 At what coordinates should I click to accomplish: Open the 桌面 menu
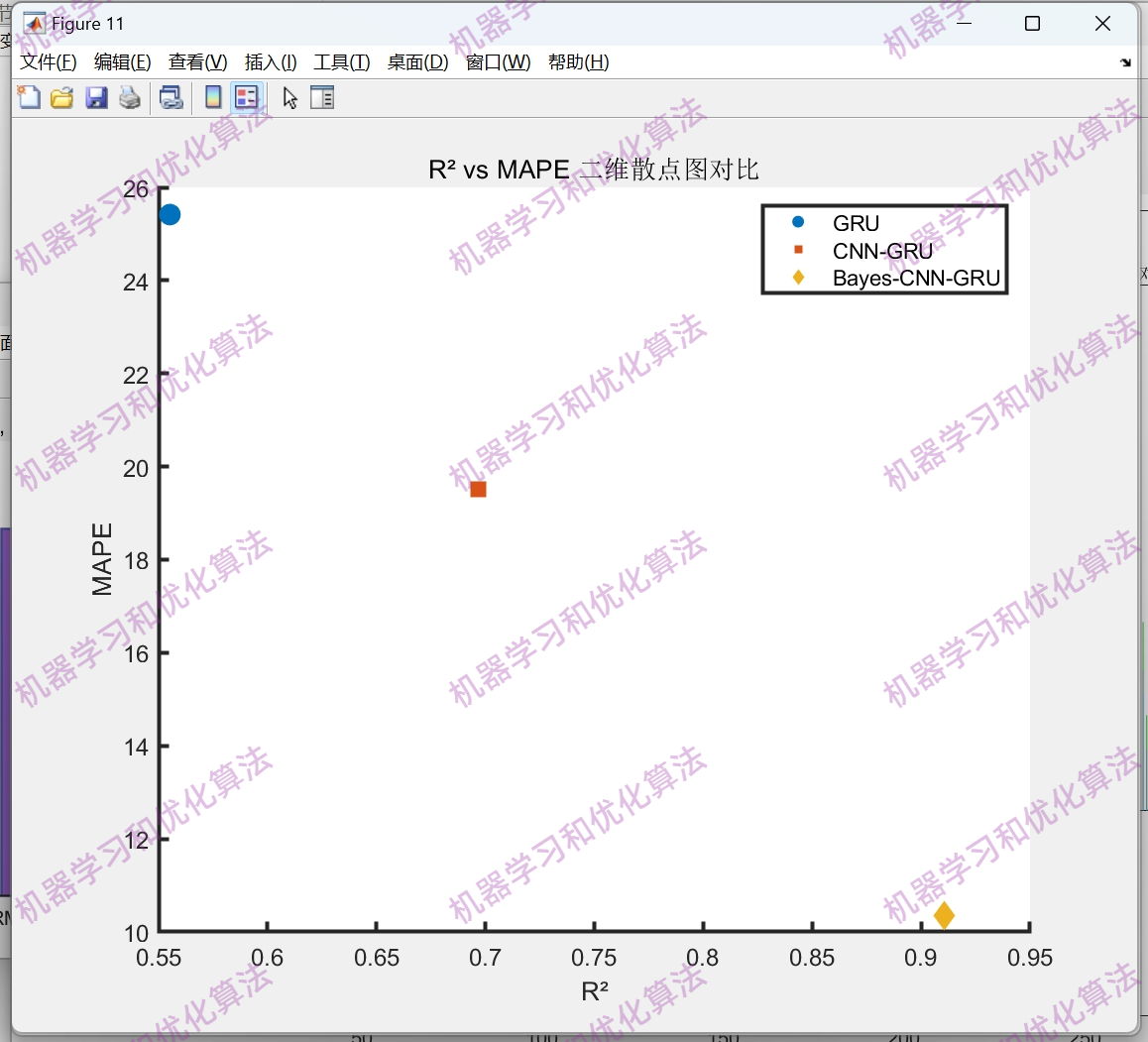(416, 61)
